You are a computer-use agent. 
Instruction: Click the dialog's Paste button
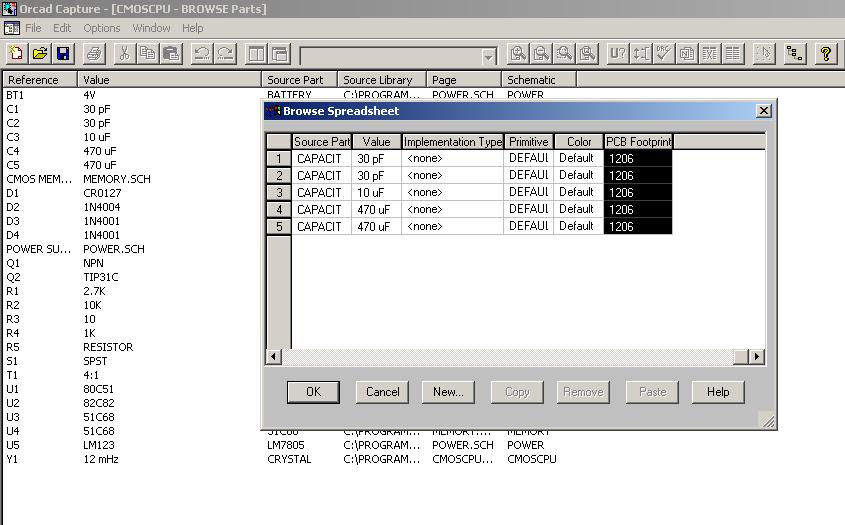click(x=652, y=392)
